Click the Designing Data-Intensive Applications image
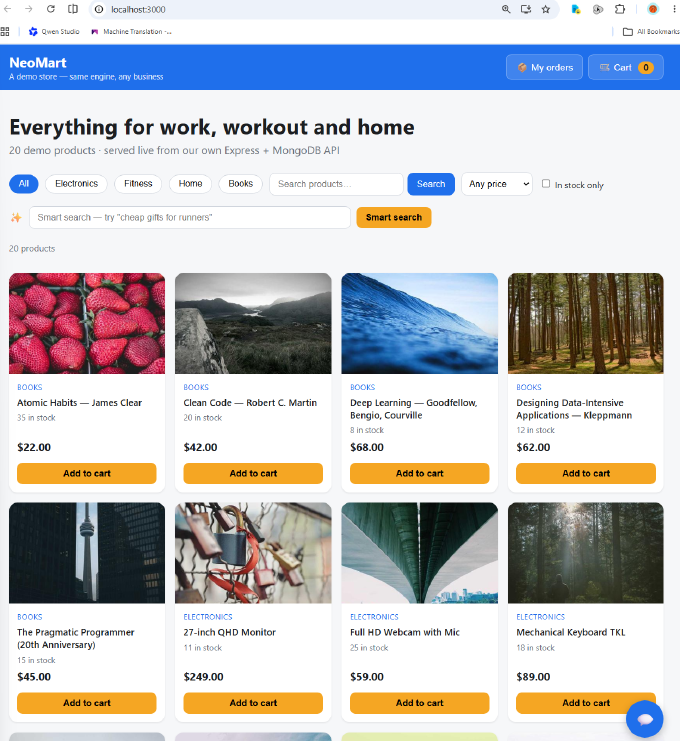680x741 pixels. click(586, 323)
